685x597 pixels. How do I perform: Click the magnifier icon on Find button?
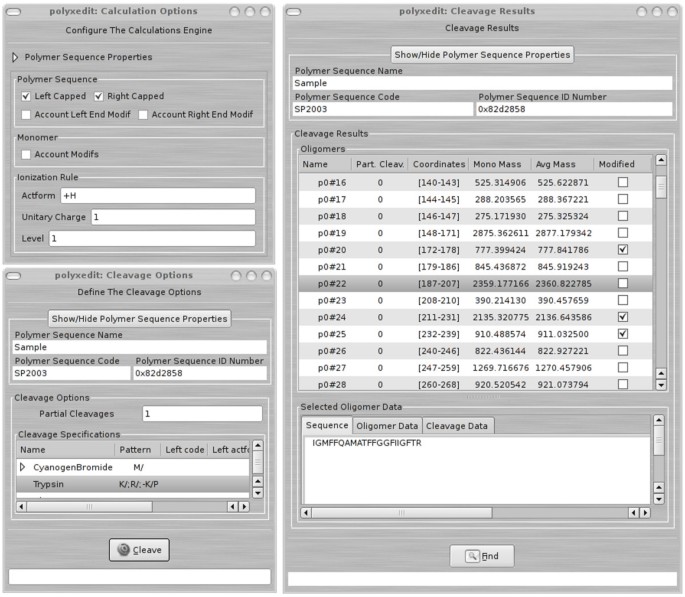point(472,556)
